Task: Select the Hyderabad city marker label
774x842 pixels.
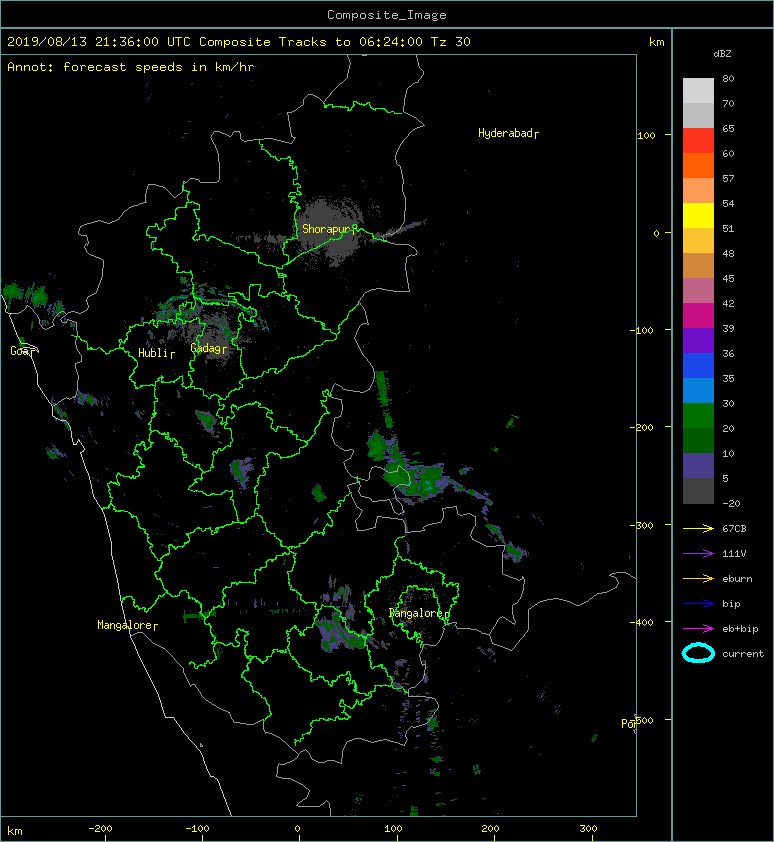Action: click(508, 133)
